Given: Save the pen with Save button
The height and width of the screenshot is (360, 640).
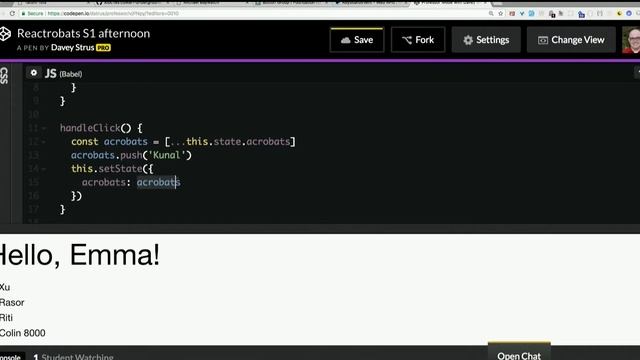Looking at the screenshot, I should (x=357, y=40).
